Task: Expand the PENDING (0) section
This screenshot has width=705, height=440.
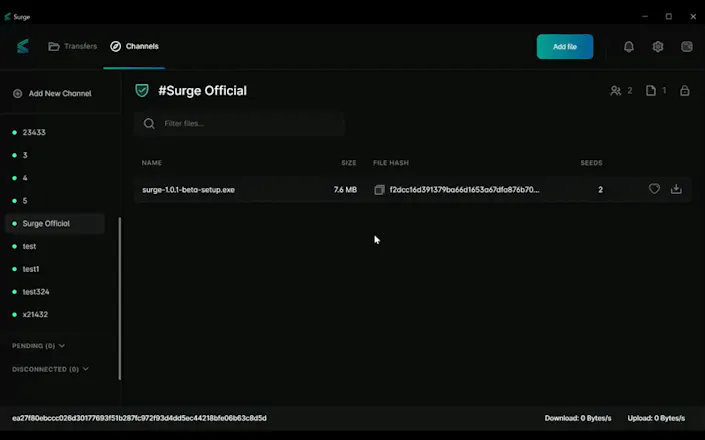Action: (x=39, y=346)
